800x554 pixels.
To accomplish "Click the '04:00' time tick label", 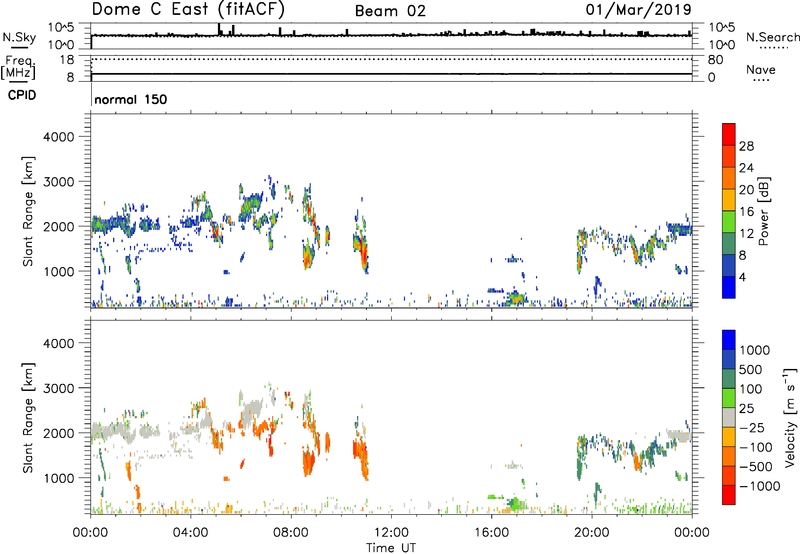I will click(x=191, y=533).
